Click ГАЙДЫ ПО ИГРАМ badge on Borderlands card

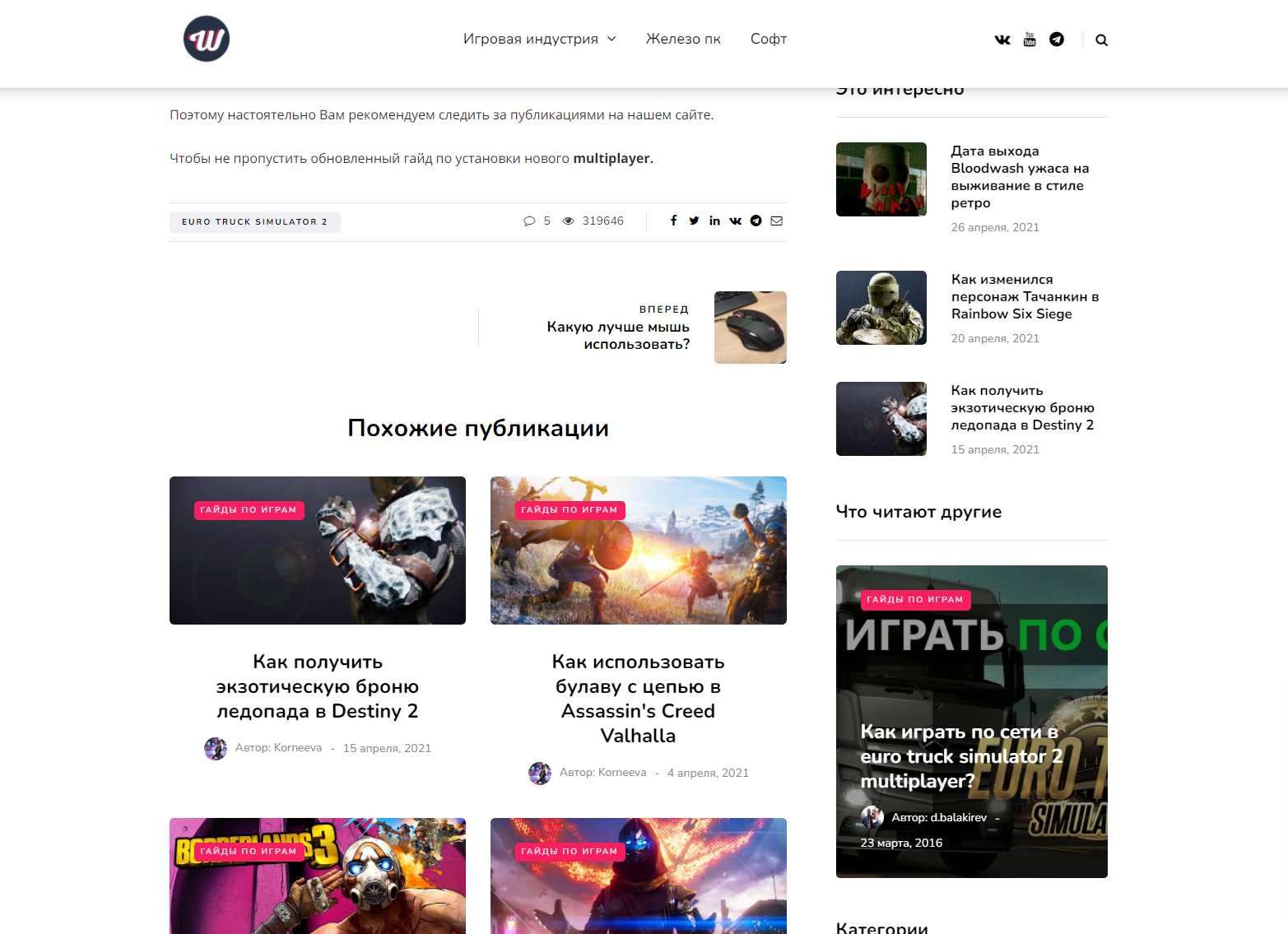point(249,852)
